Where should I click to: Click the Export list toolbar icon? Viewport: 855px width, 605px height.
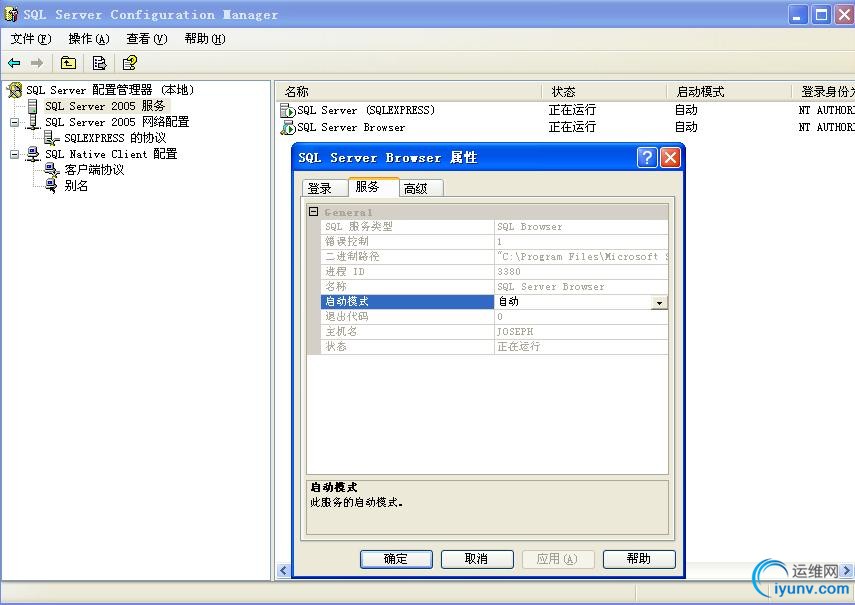99,63
